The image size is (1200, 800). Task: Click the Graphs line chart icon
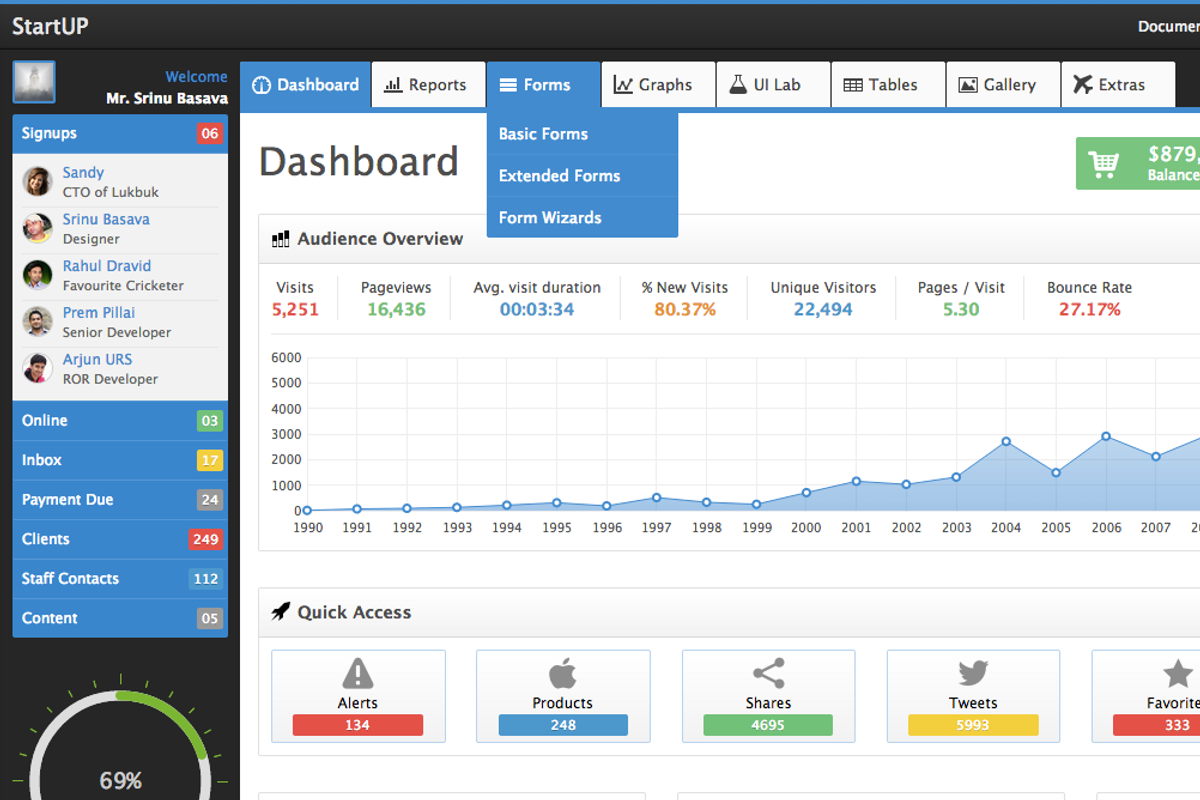point(623,85)
